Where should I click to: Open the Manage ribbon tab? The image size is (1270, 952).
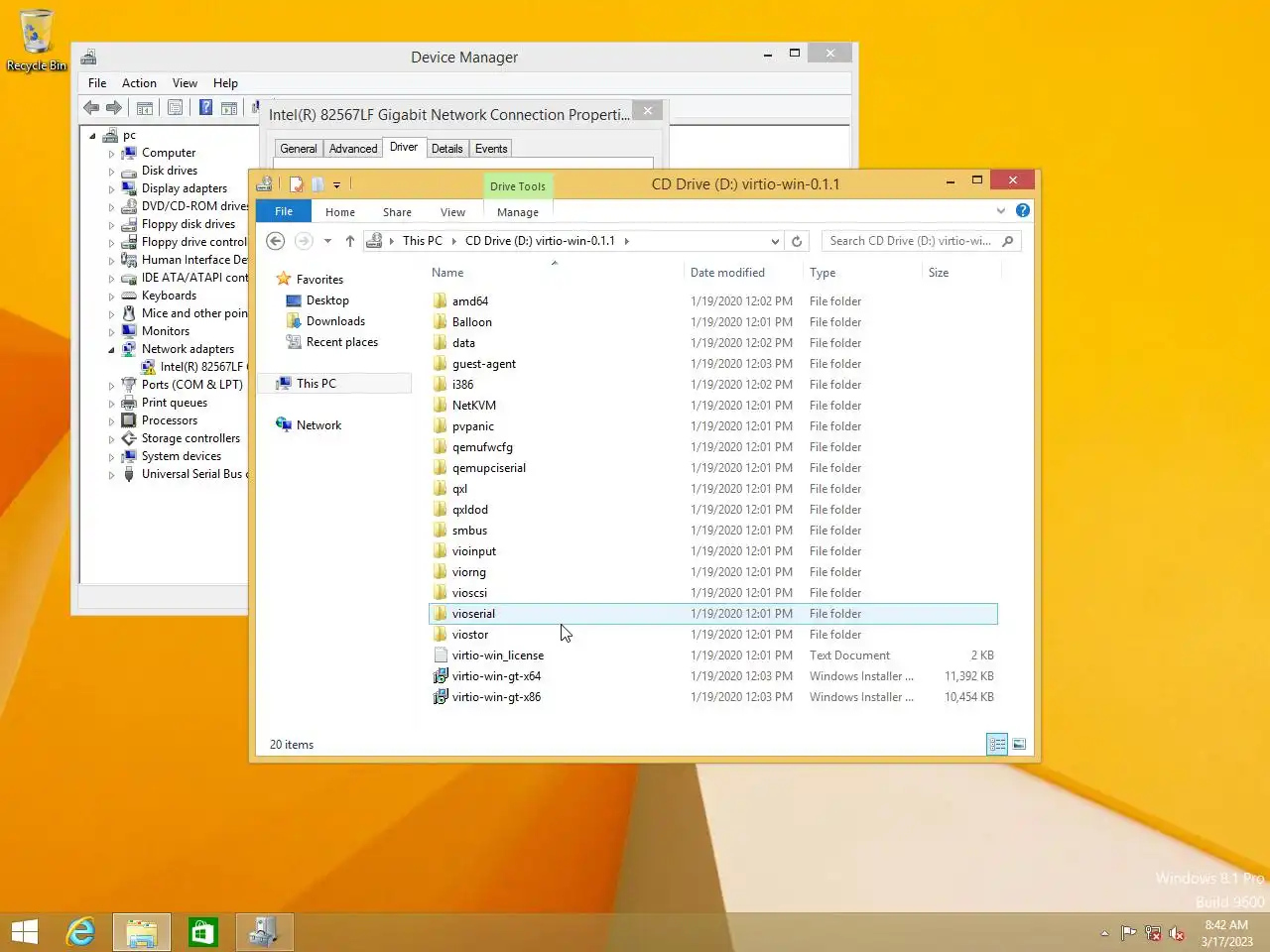[518, 212]
